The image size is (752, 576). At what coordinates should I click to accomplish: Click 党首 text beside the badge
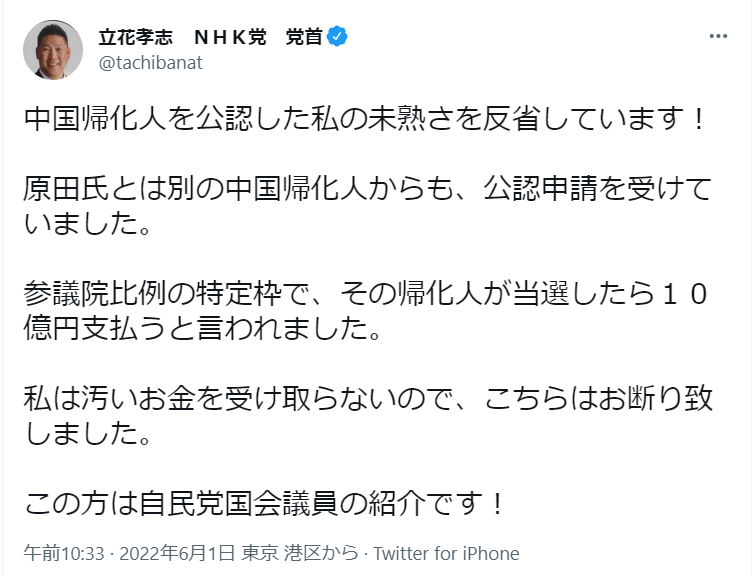coord(305,37)
